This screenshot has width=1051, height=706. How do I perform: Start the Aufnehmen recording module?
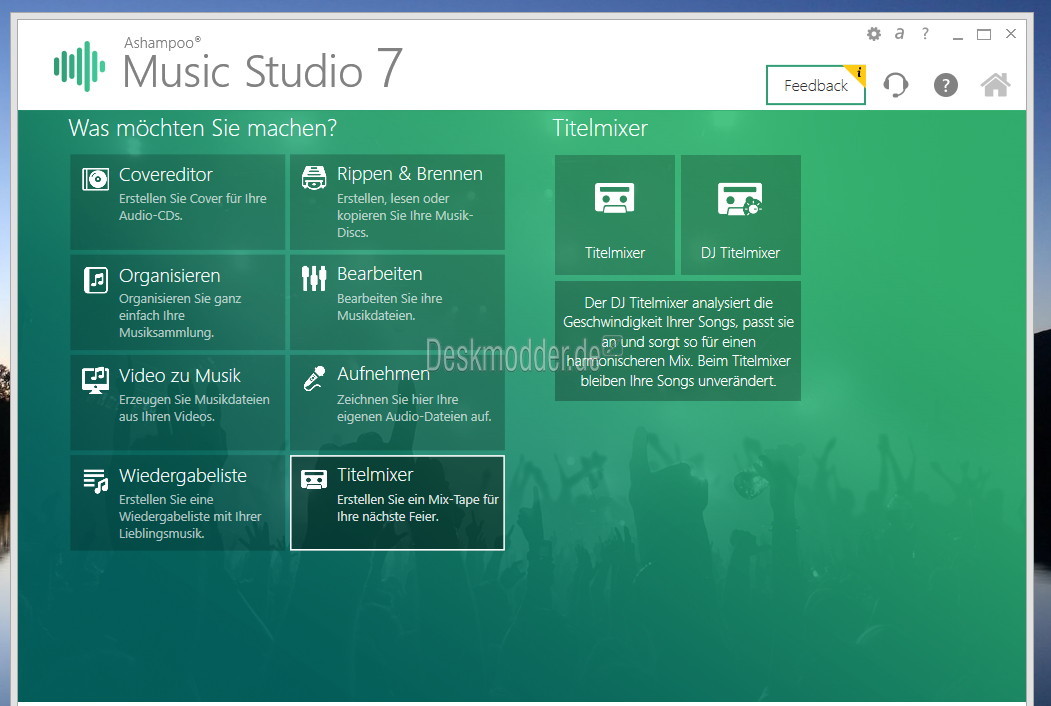(397, 402)
